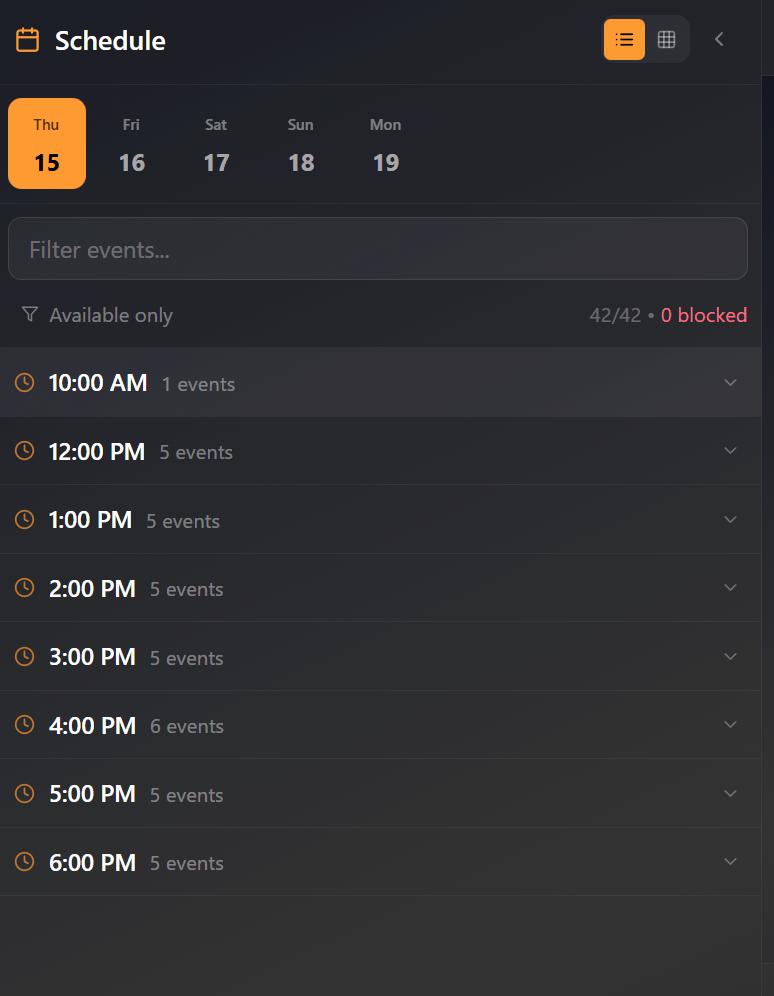The width and height of the screenshot is (774, 996).
Task: Expand the 5:00 PM events list
Action: tap(730, 793)
